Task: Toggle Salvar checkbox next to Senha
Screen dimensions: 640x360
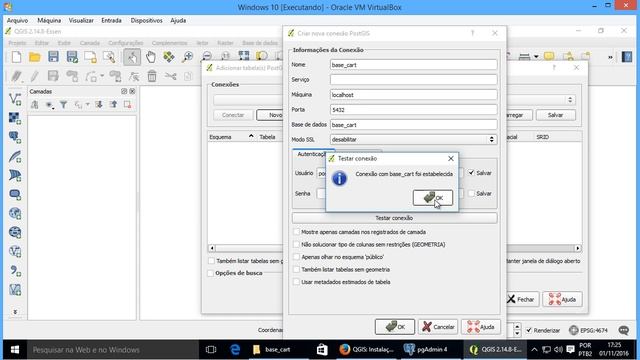Action: coord(471,193)
